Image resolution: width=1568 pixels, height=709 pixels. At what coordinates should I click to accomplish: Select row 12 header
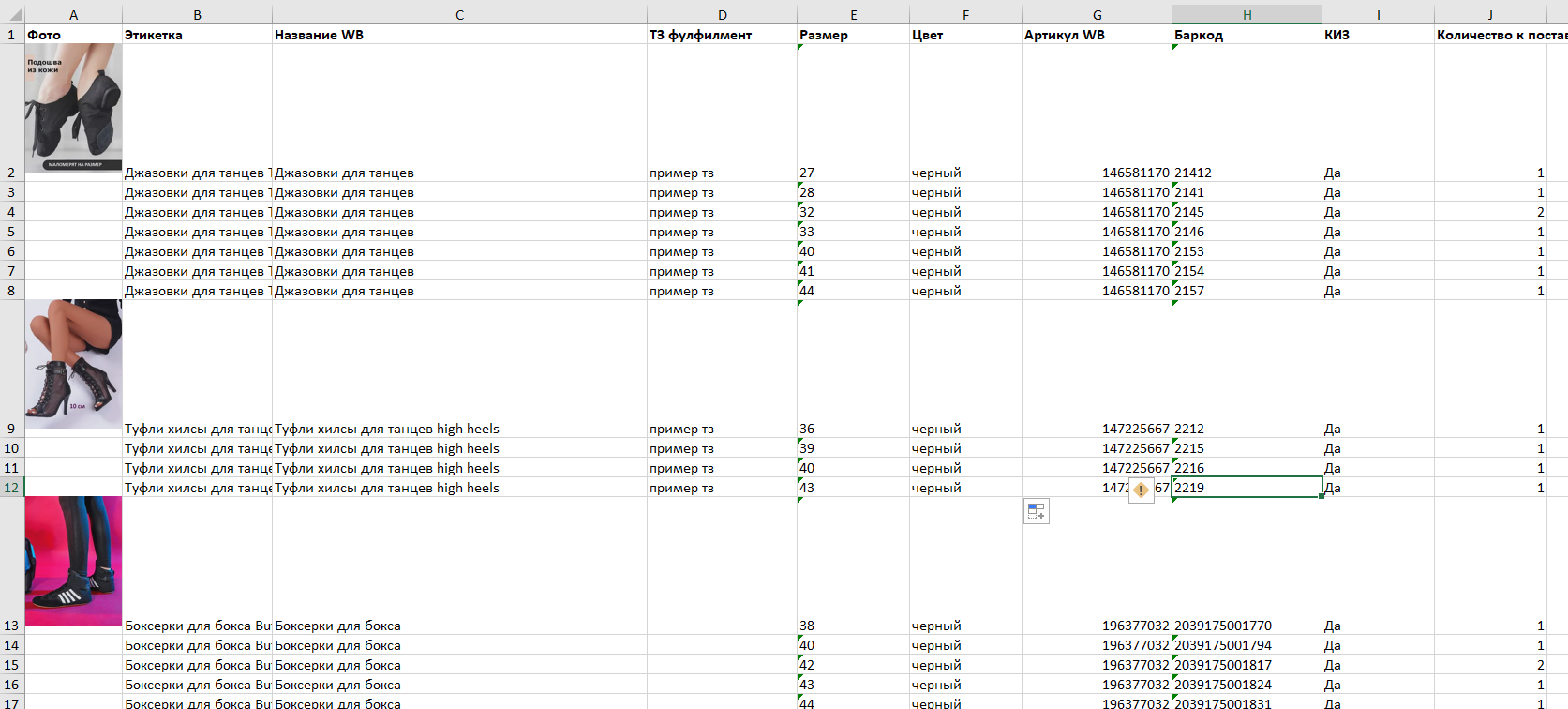(11, 488)
